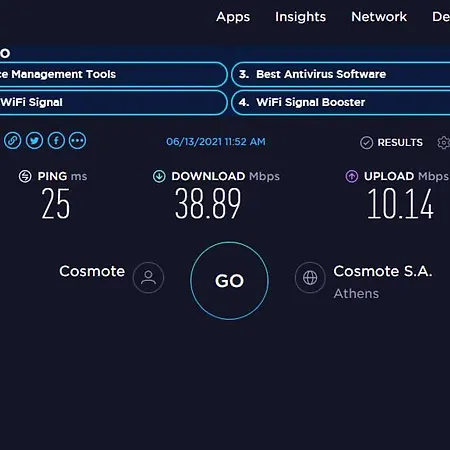450x450 pixels.
Task: Click the ping icon
Action: (x=25, y=176)
